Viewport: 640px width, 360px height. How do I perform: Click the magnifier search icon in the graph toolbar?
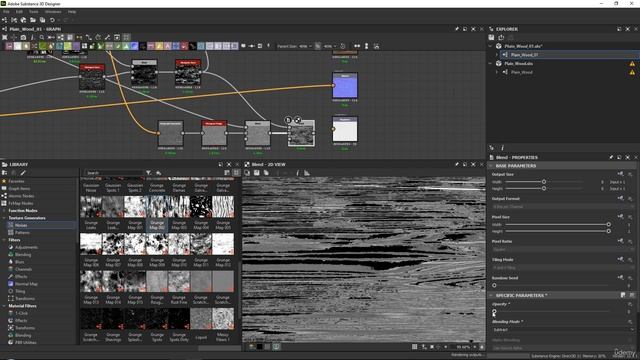[42, 38]
